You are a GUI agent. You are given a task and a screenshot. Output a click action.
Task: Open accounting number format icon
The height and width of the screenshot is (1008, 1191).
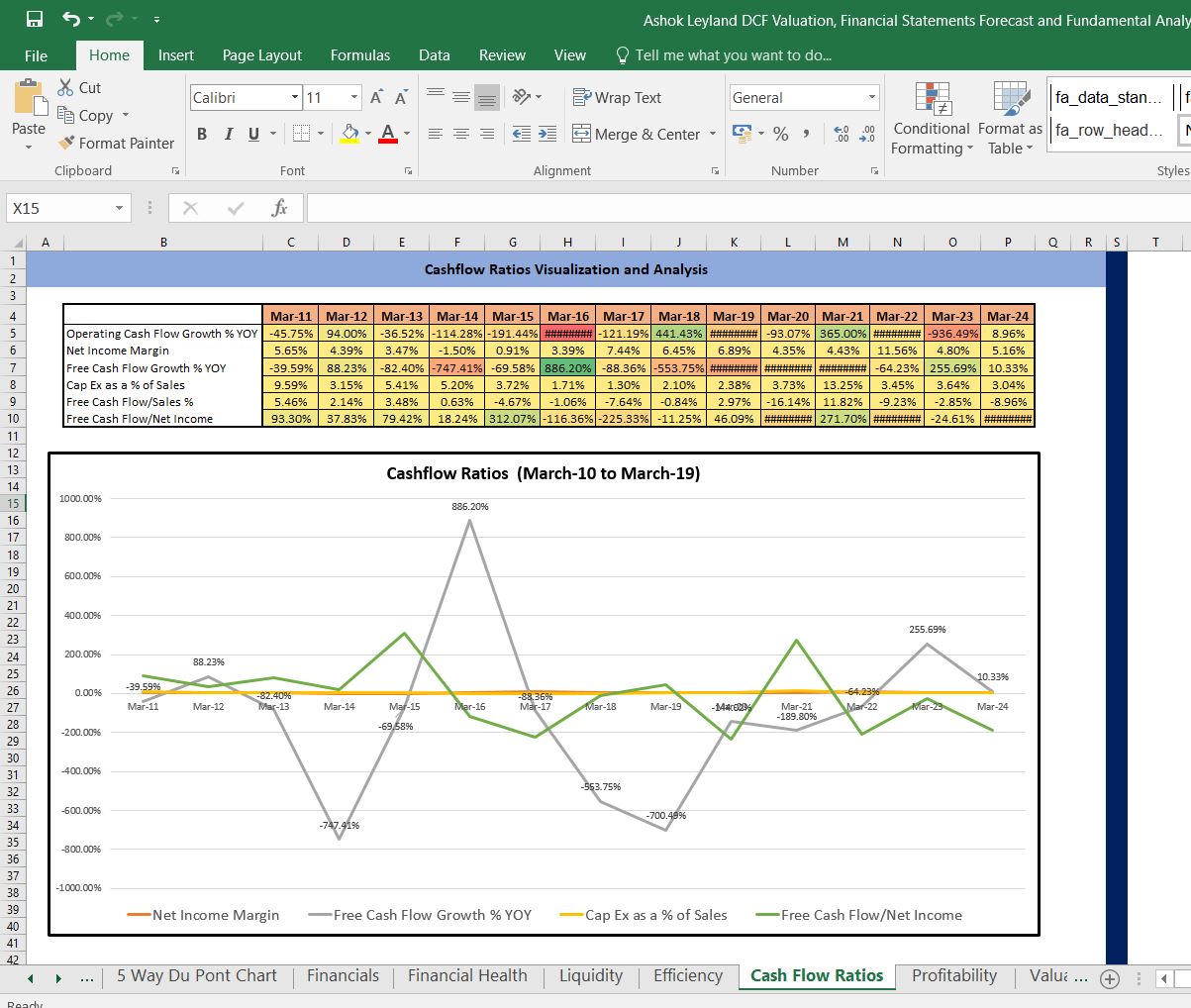coord(741,134)
